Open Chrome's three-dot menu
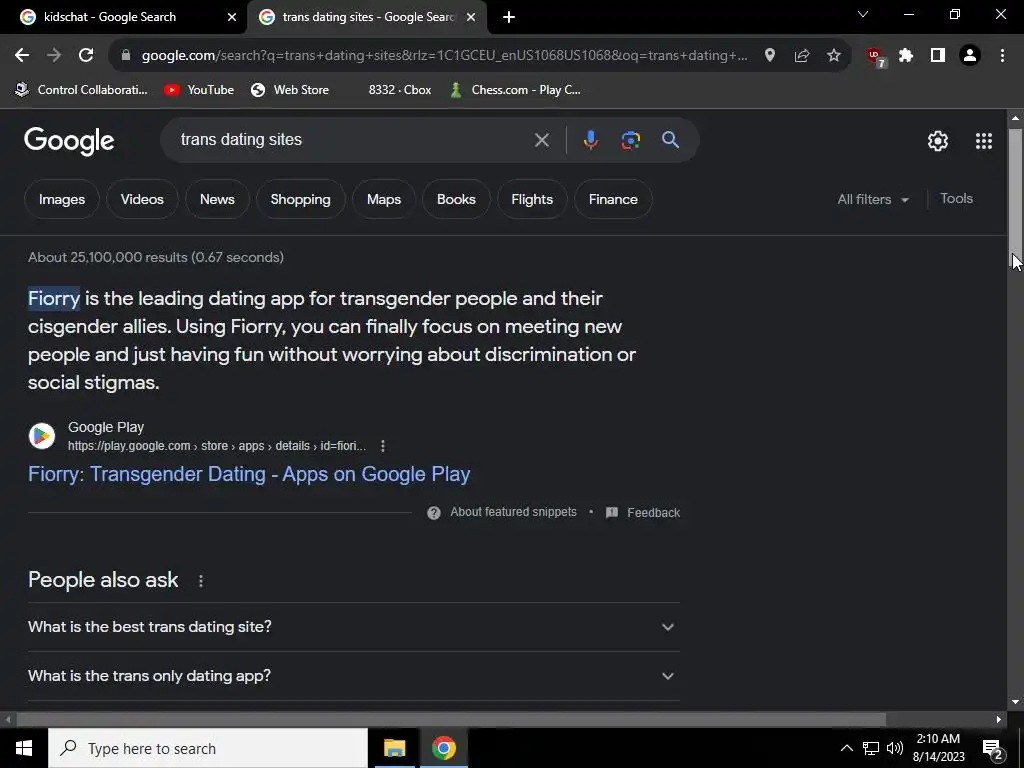Screen dimensions: 1024x768 (1002, 56)
